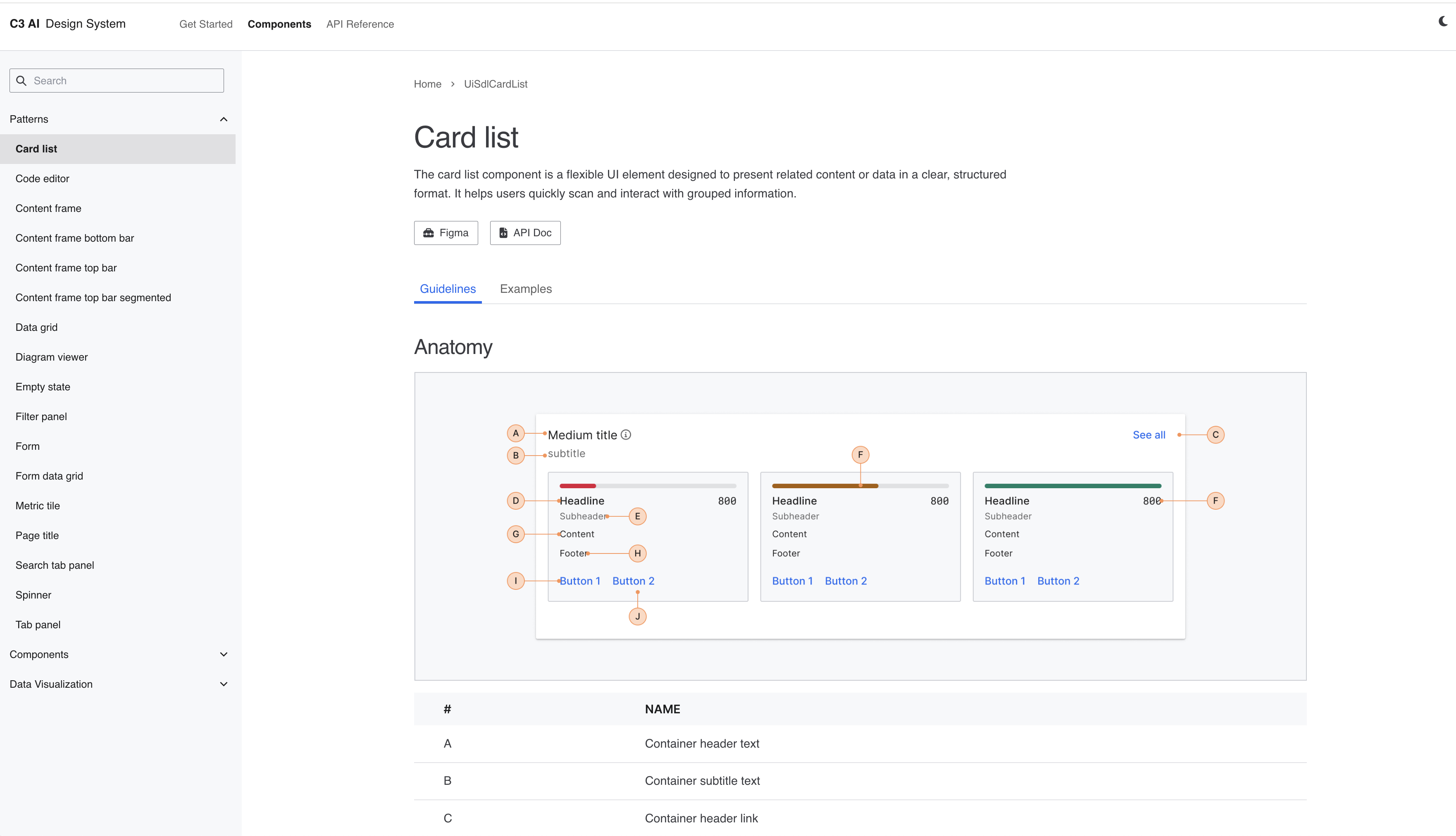Click the annotation marker labeled A
The image size is (1456, 836).
(x=516, y=434)
